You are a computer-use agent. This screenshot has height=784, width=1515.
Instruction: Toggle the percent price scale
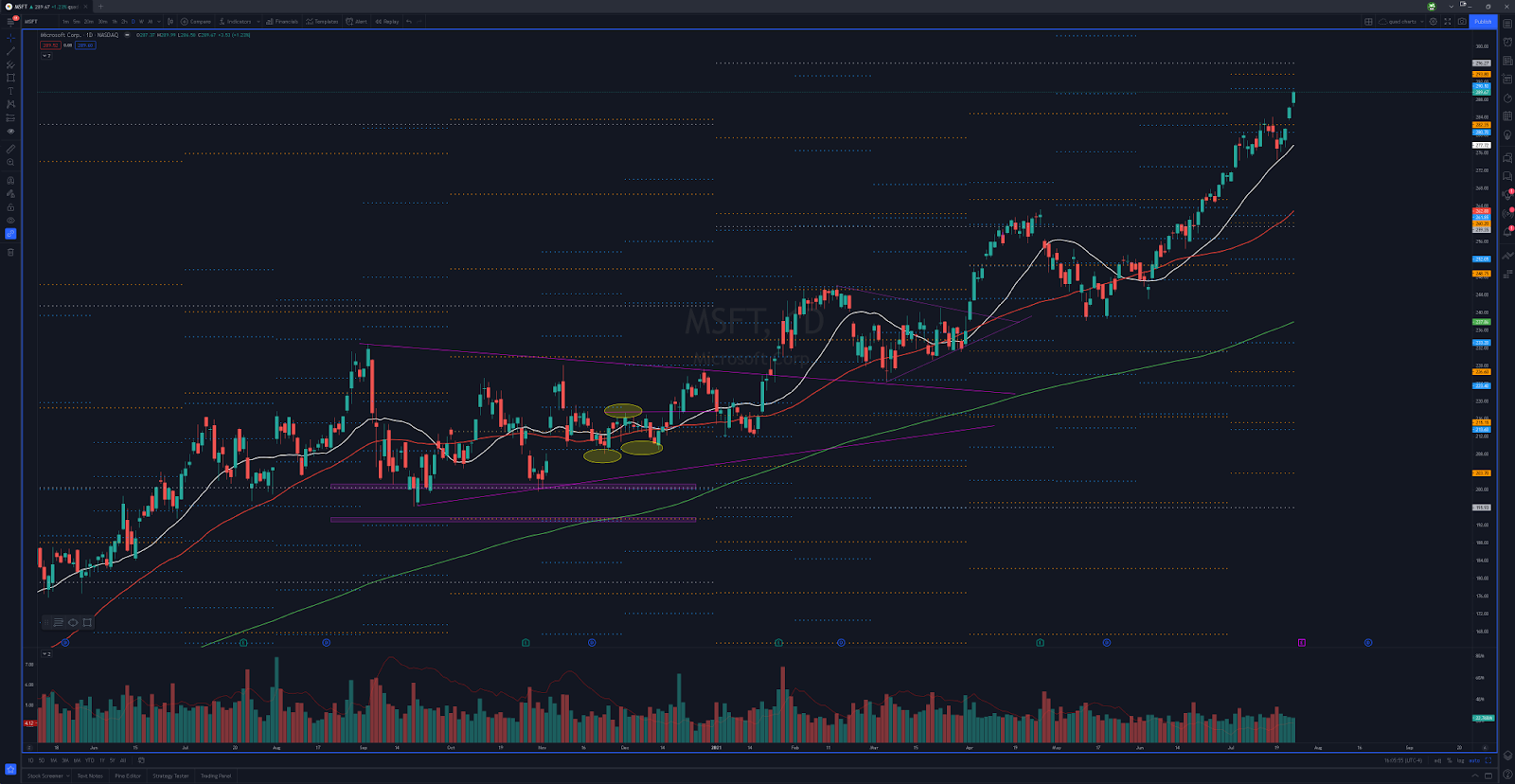pyautogui.click(x=1450, y=760)
